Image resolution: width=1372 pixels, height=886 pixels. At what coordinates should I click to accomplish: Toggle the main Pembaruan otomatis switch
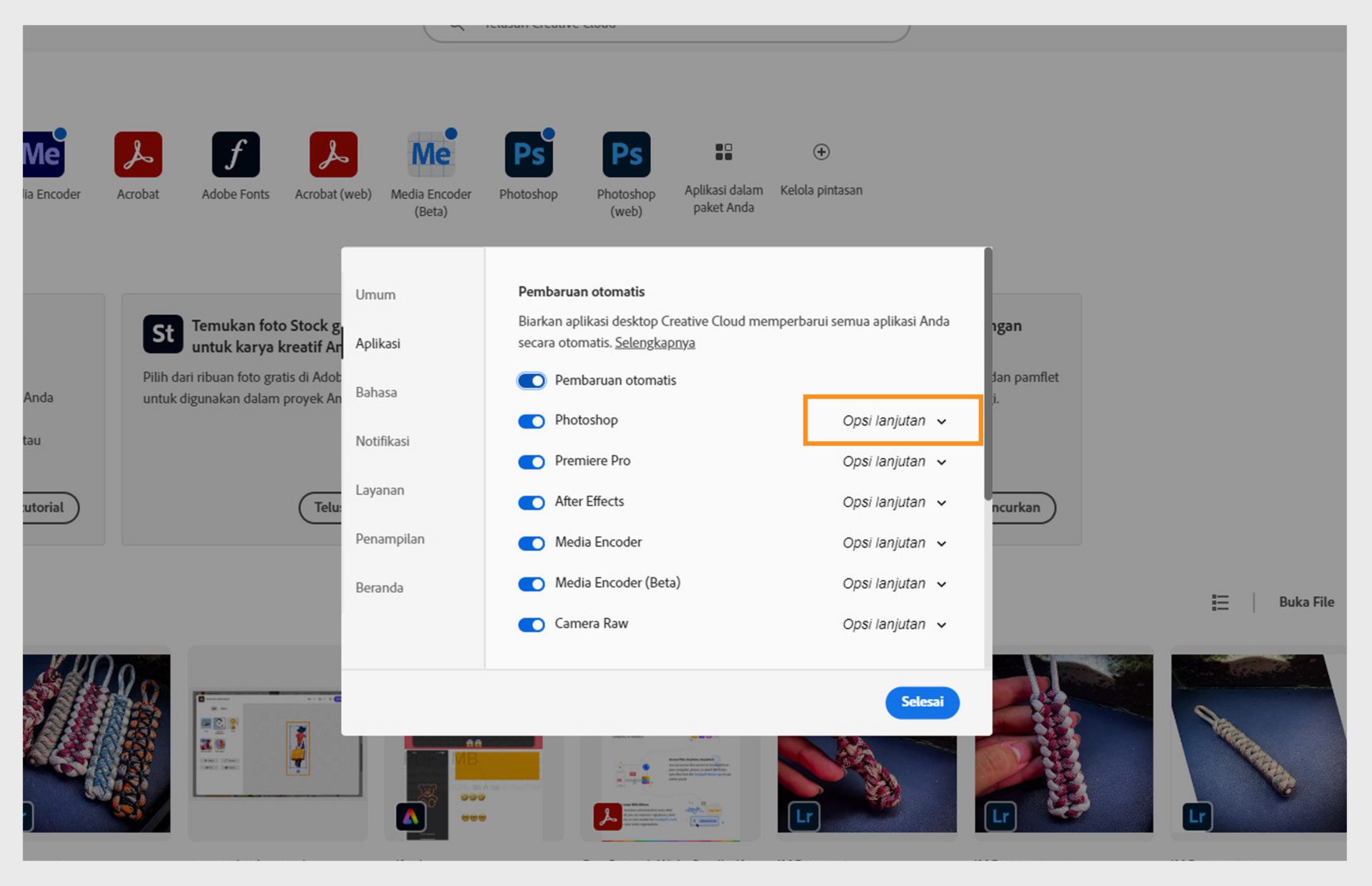(x=531, y=381)
